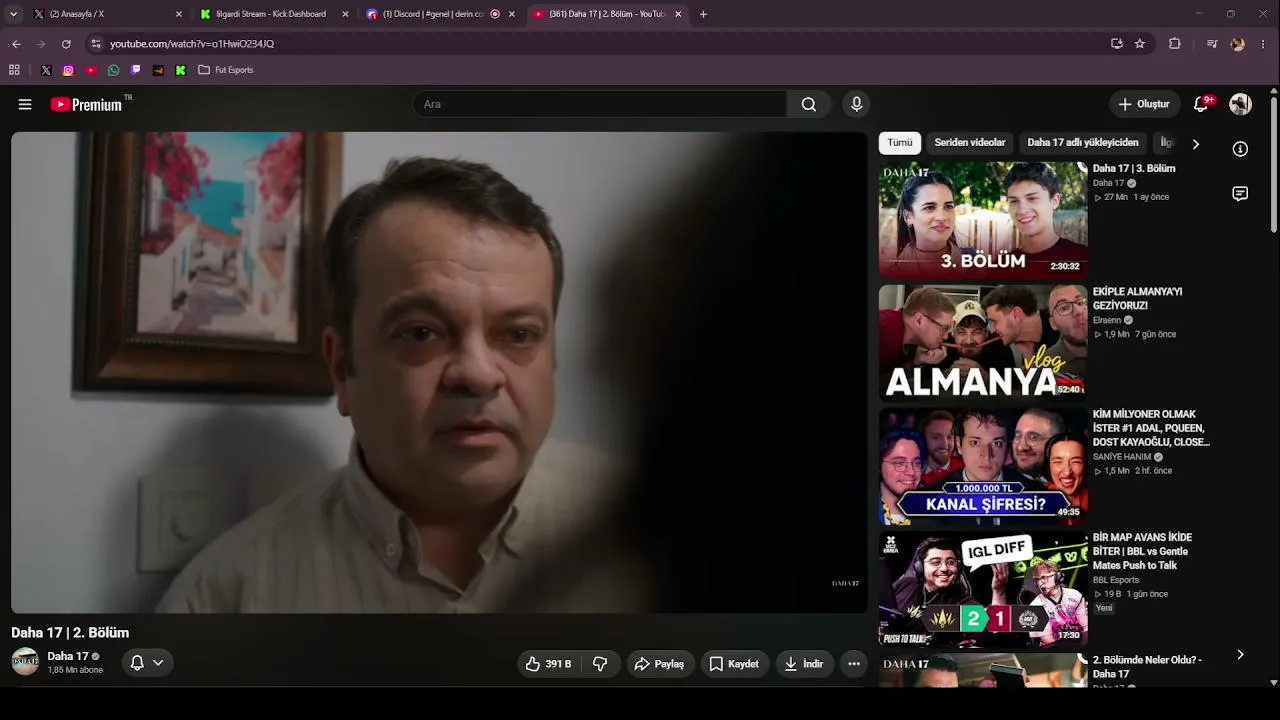Open the apps grid in bookmarks bar
1280x720 pixels.
tap(14, 70)
